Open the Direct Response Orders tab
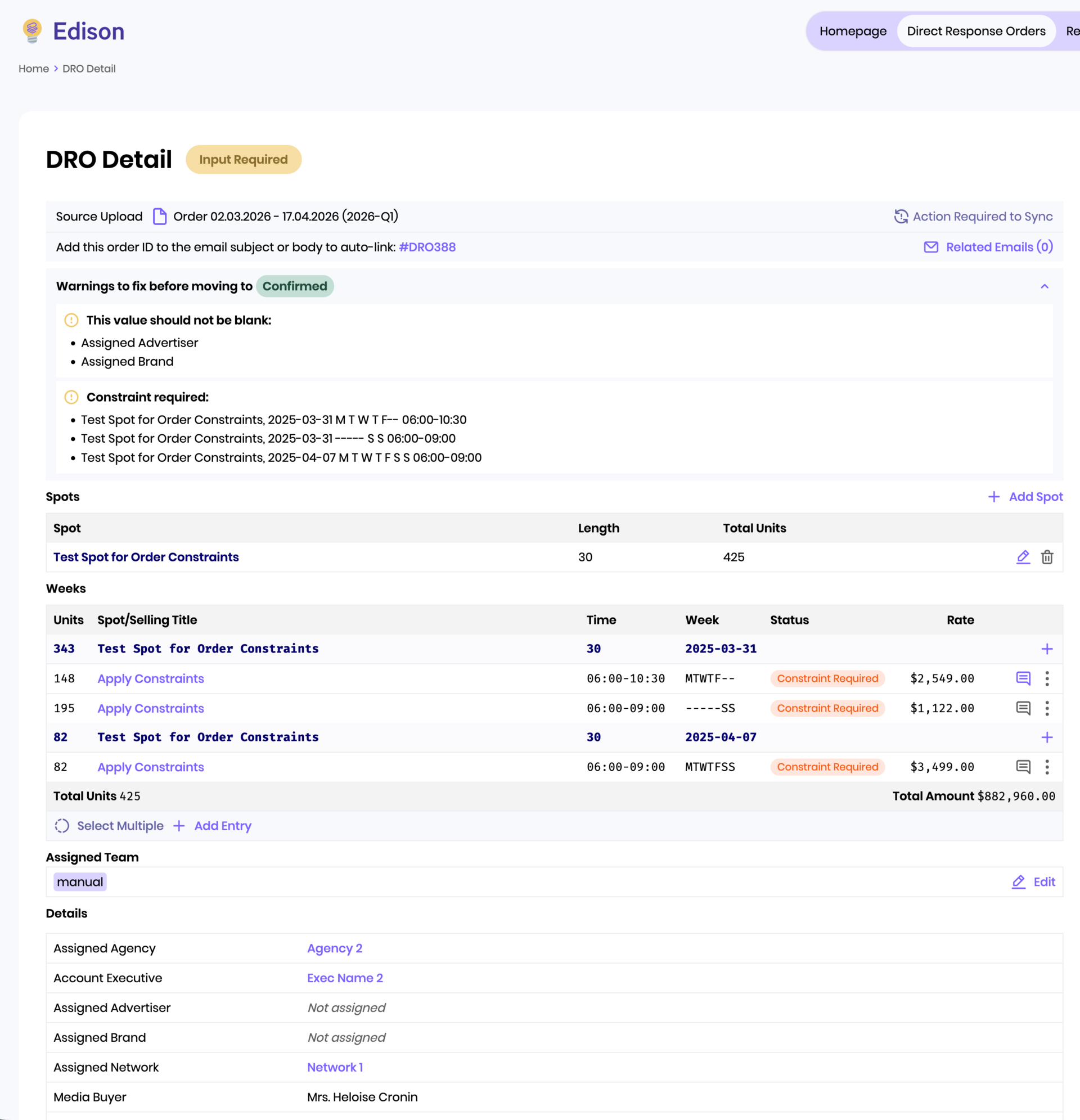Image resolution: width=1080 pixels, height=1120 pixels. click(976, 31)
